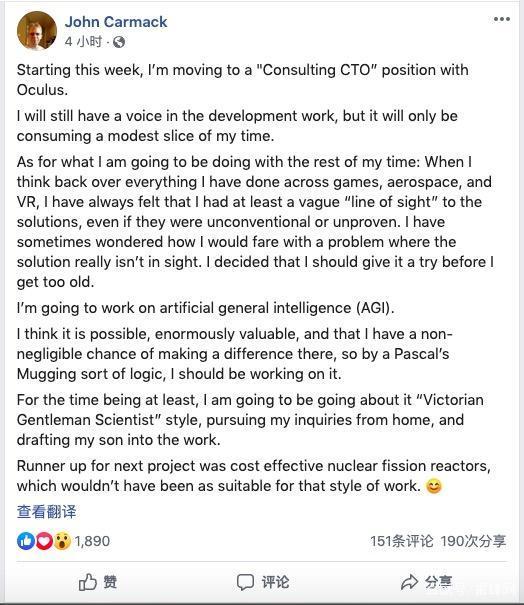The height and width of the screenshot is (605, 524).
Task: Like the post using 赞 label
Action: 110,581
